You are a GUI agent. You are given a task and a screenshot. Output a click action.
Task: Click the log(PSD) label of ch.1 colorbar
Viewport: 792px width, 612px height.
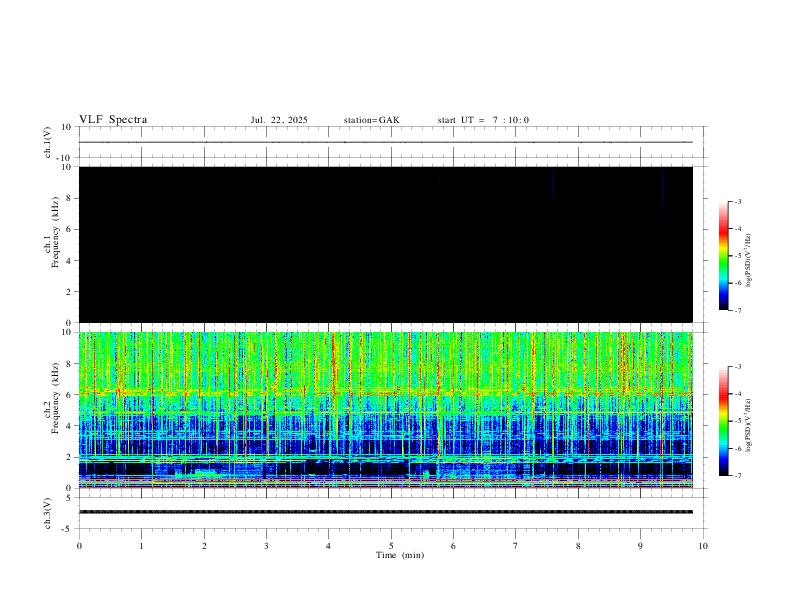click(x=748, y=260)
